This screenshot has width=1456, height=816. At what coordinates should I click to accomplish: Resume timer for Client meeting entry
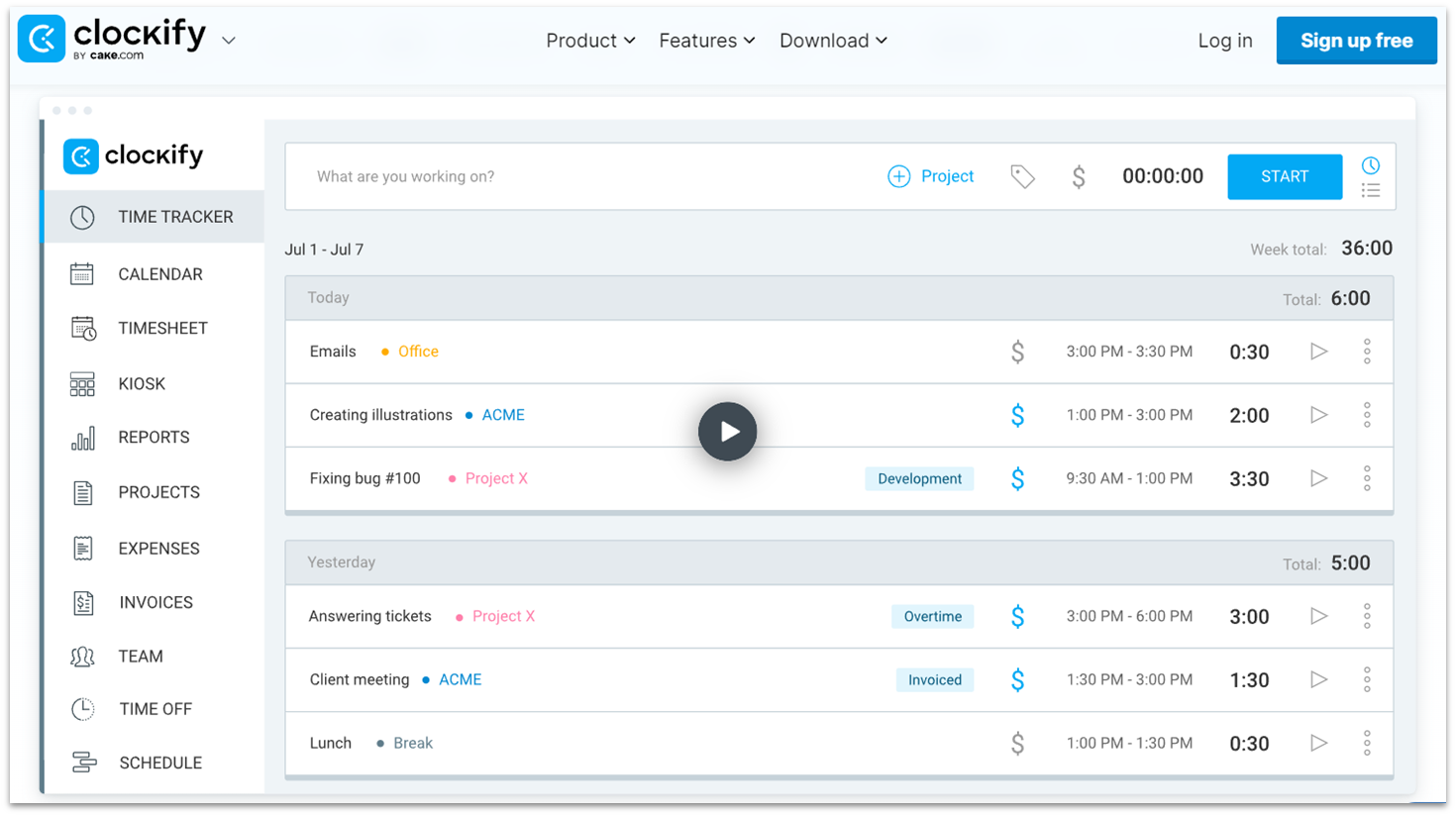click(1318, 679)
